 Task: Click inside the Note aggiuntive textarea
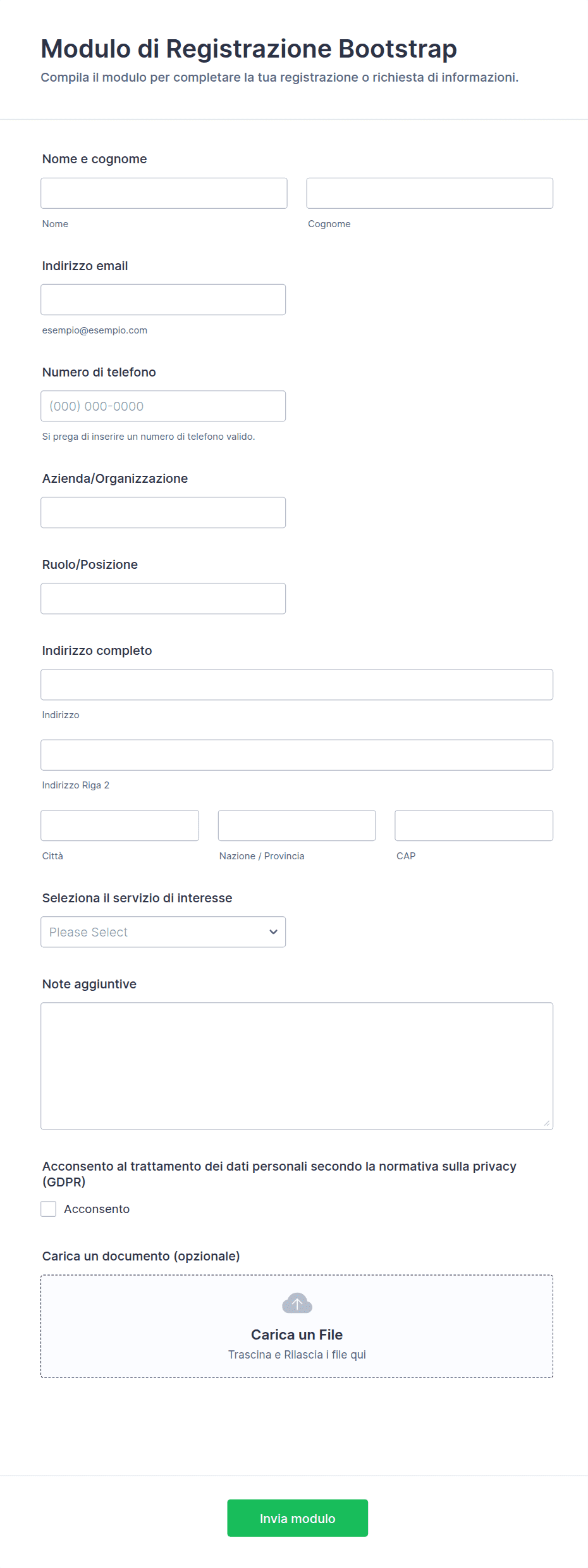(x=297, y=1066)
